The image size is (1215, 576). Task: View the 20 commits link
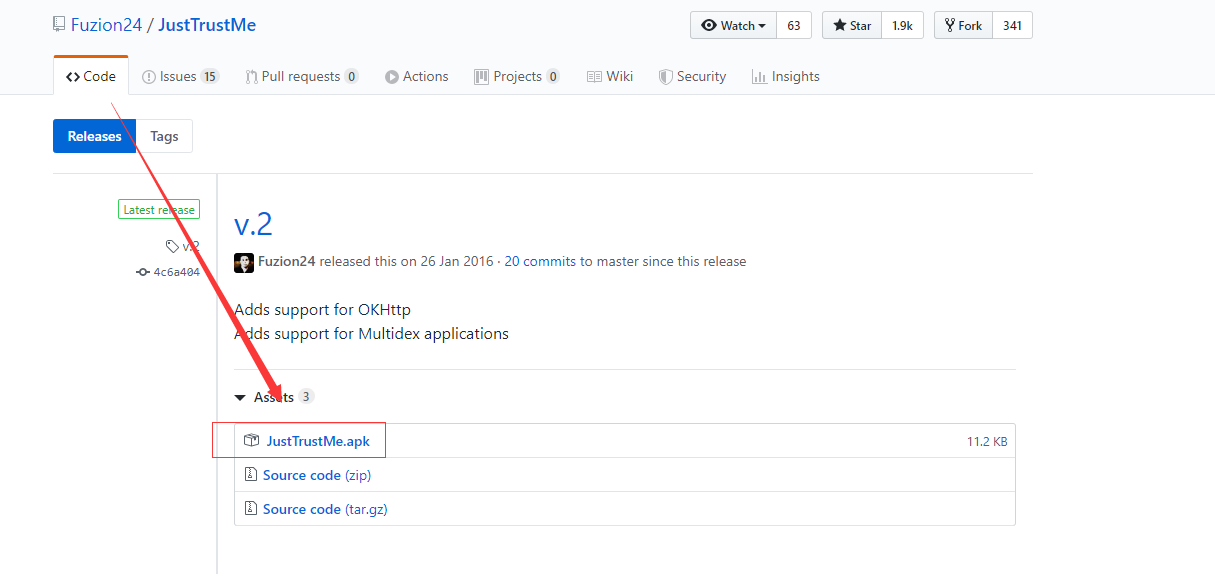[x=540, y=262]
